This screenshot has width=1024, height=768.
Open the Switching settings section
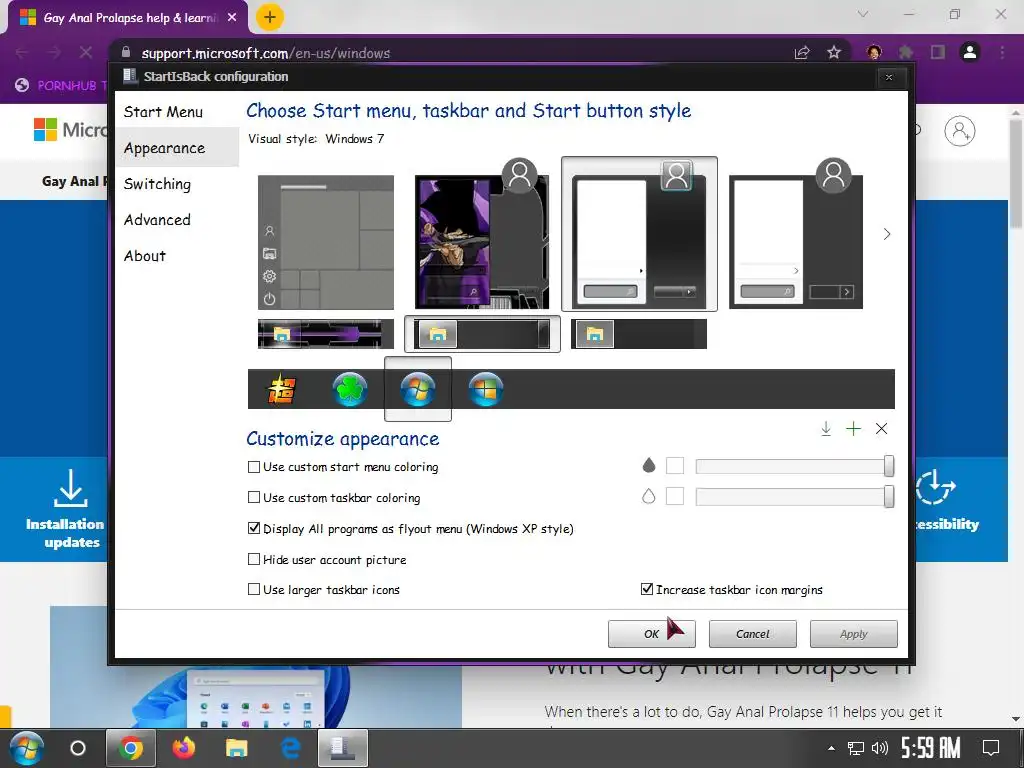click(x=157, y=184)
